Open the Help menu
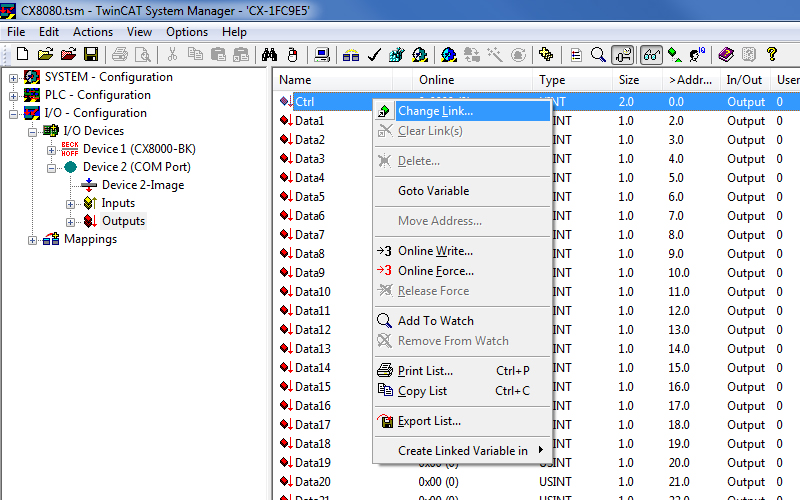This screenshot has width=800, height=500. (x=234, y=32)
